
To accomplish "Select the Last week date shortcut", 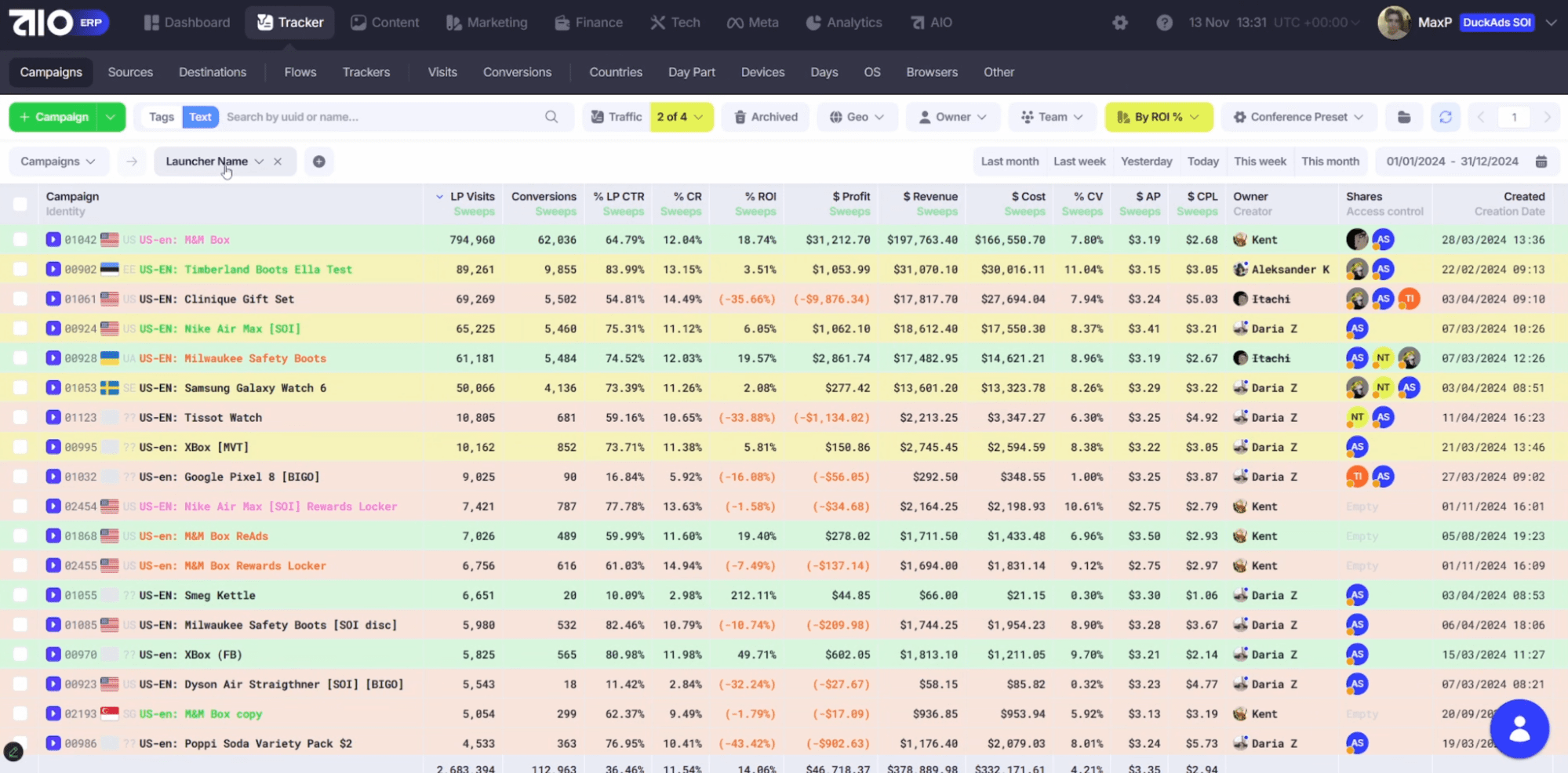I will pos(1079,161).
